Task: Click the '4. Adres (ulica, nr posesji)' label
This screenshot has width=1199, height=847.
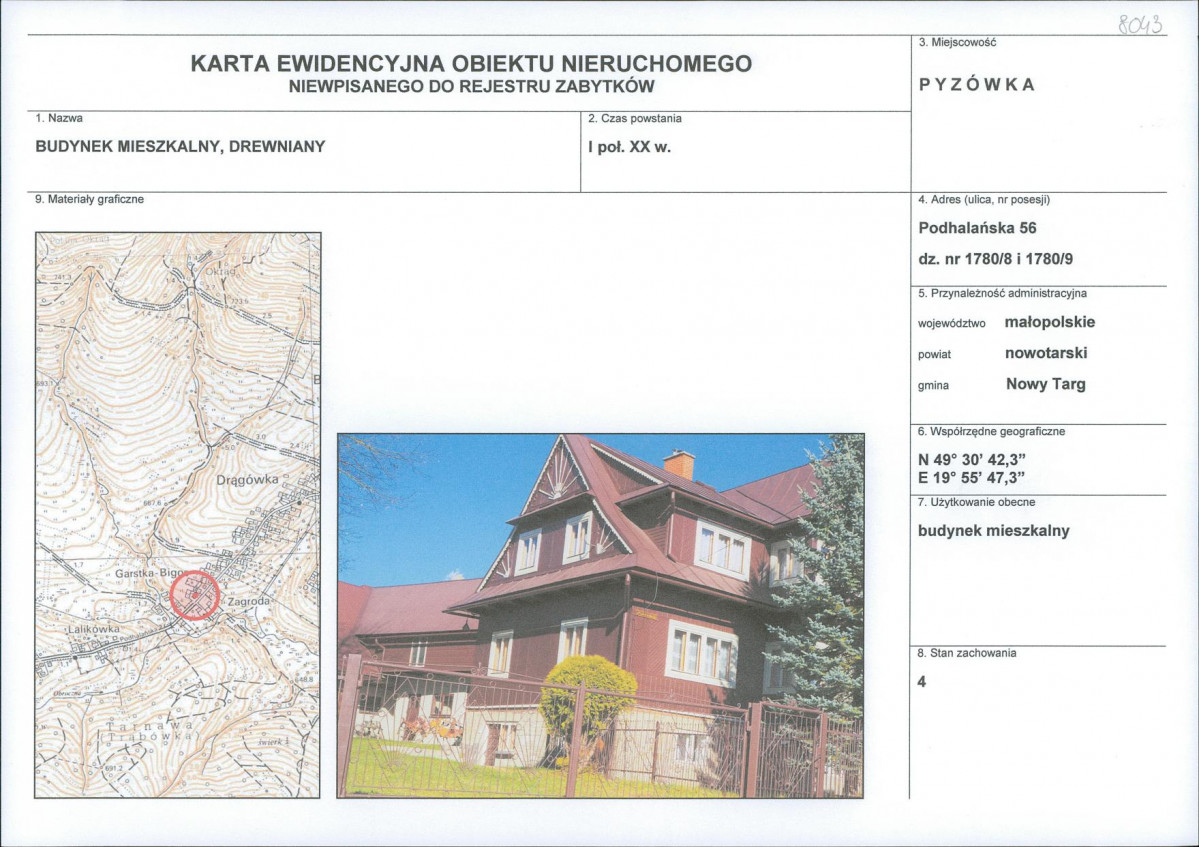Action: 984,200
